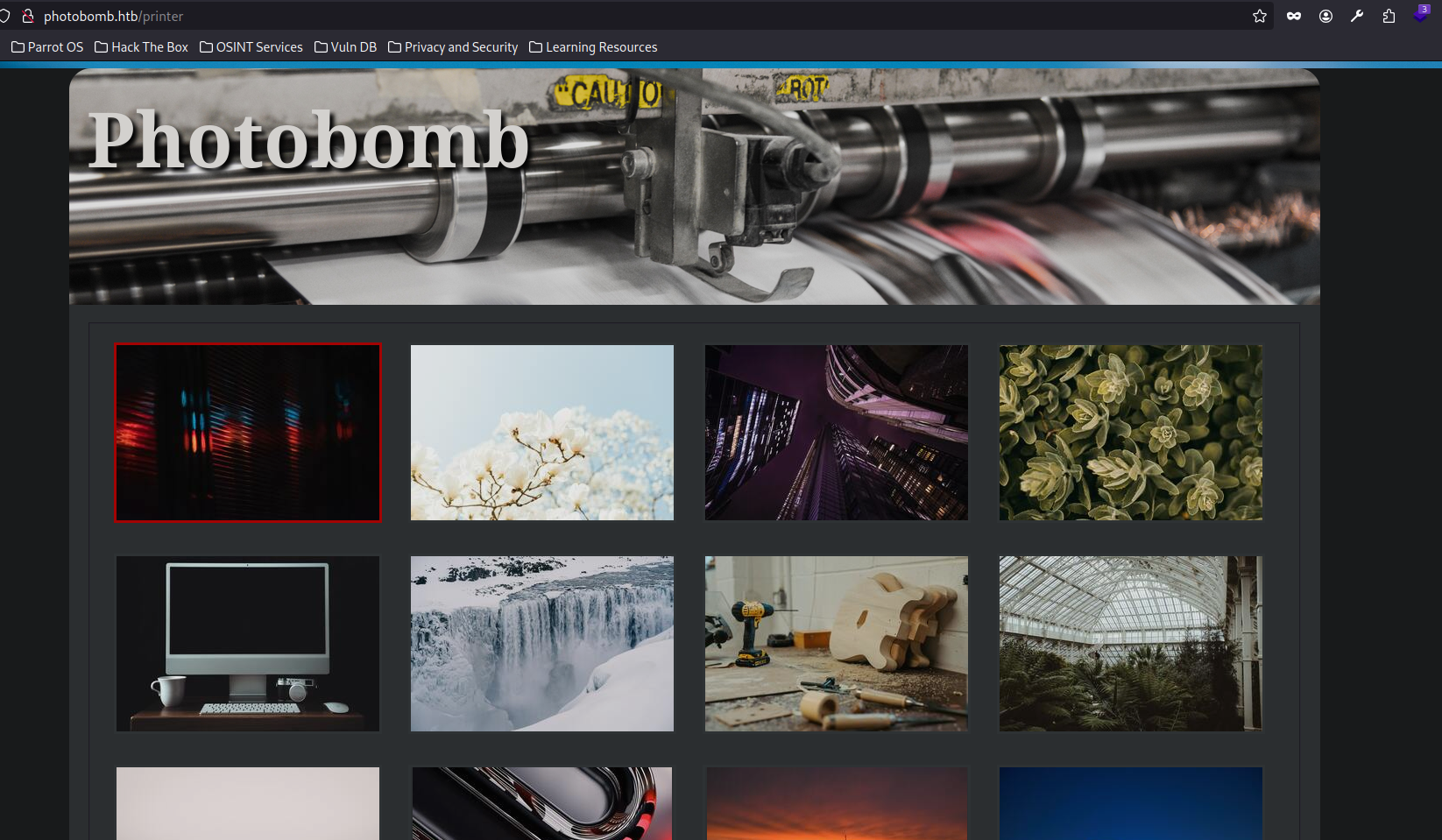This screenshot has width=1442, height=840.
Task: Select the deep blue sky photo
Action: coord(1131,803)
